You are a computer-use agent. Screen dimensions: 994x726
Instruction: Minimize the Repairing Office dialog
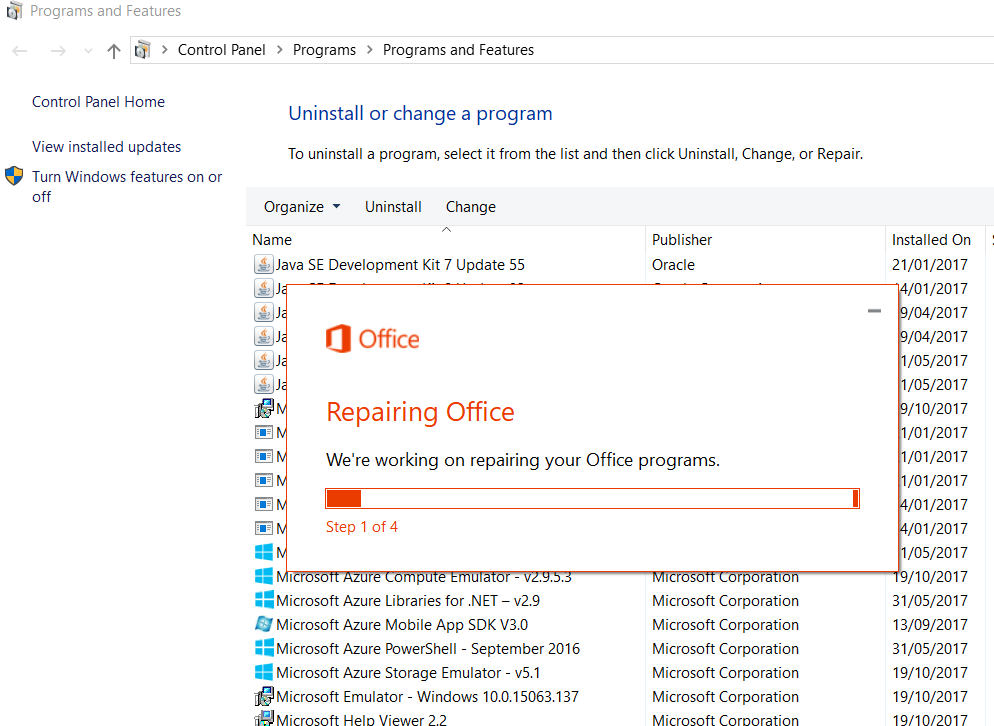874,311
